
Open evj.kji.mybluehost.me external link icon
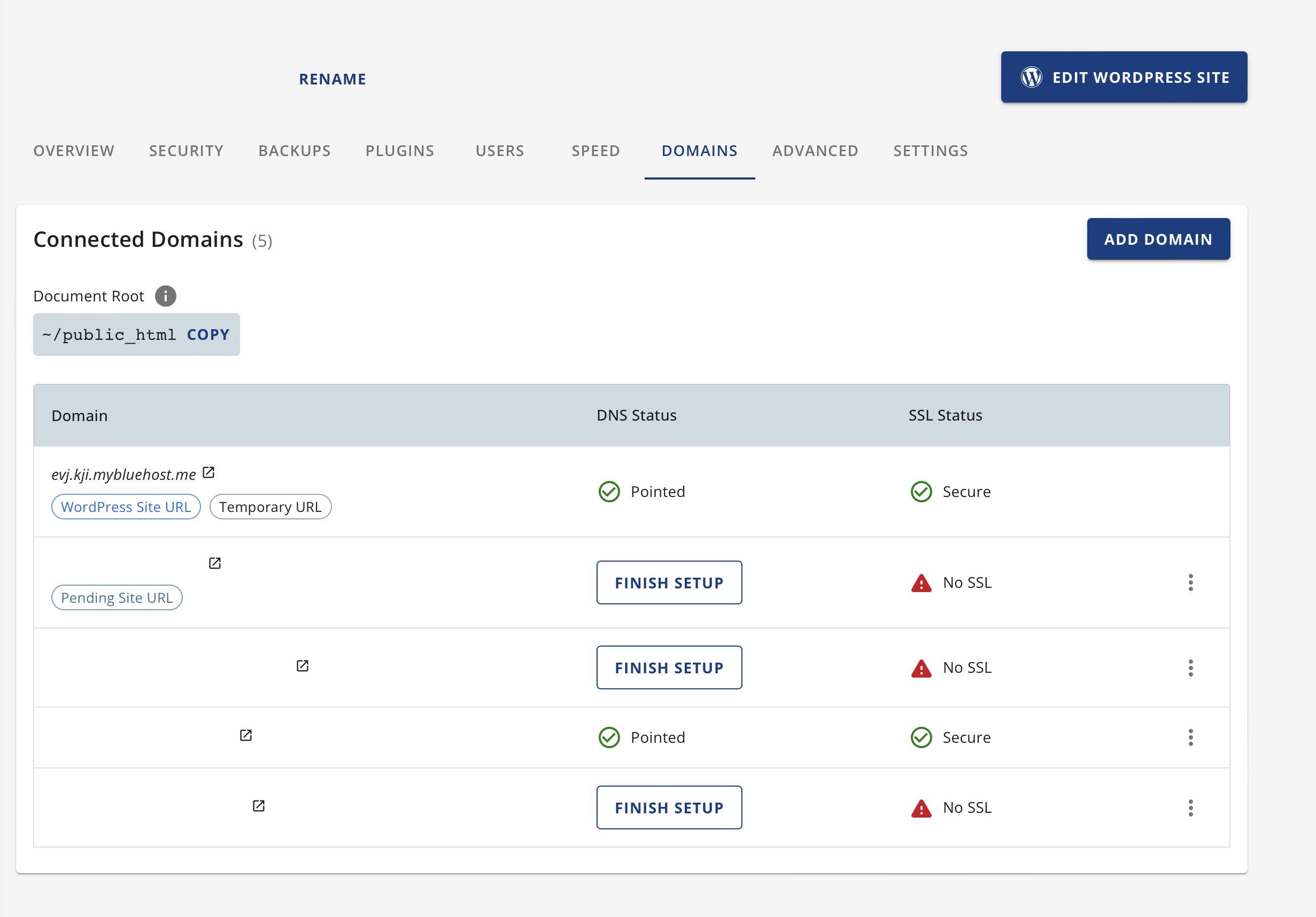(208, 473)
